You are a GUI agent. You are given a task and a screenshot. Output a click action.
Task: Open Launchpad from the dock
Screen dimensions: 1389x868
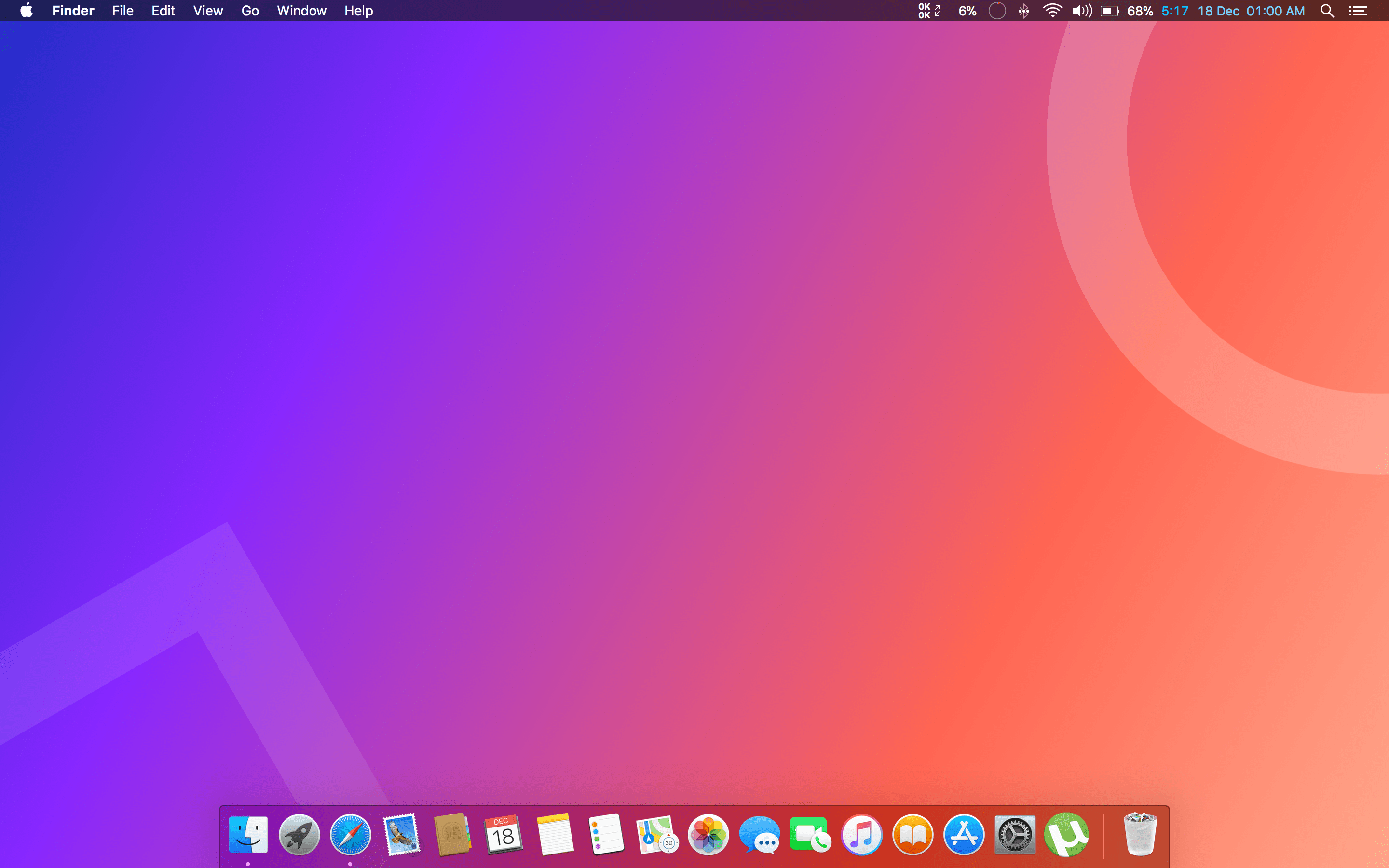(x=299, y=835)
